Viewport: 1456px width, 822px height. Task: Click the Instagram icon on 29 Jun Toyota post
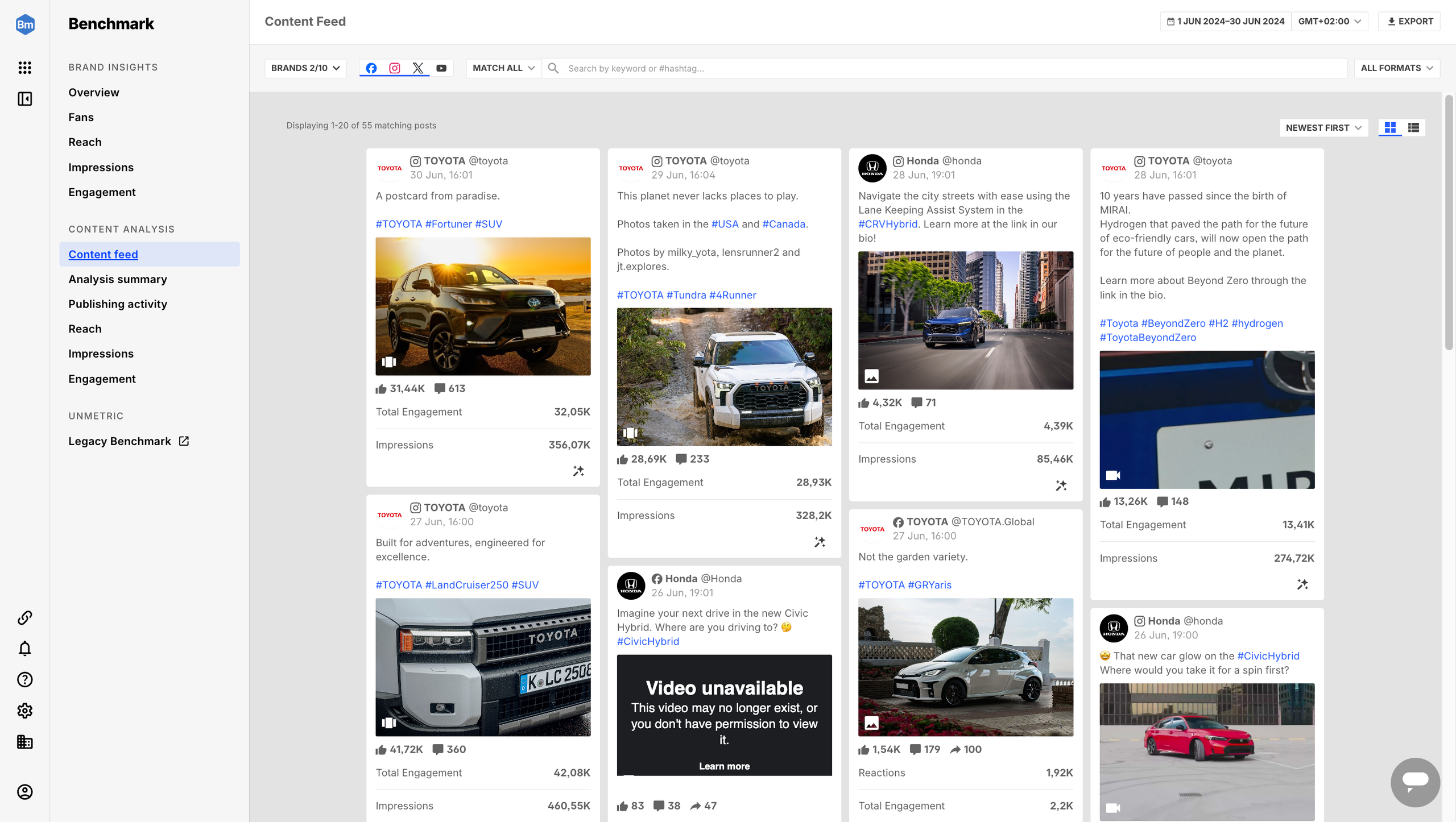click(657, 161)
